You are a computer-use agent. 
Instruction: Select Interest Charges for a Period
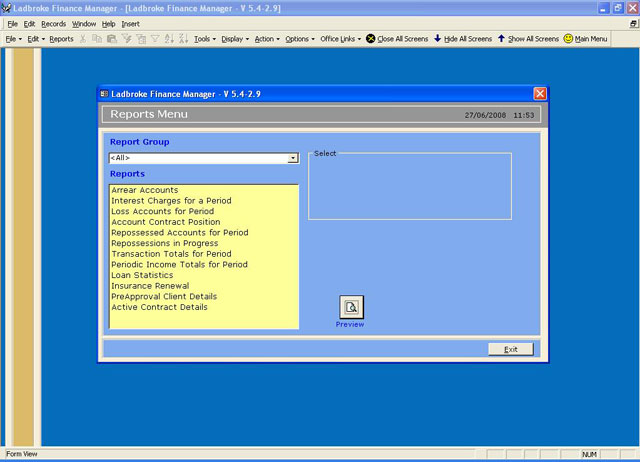pyautogui.click(x=171, y=201)
